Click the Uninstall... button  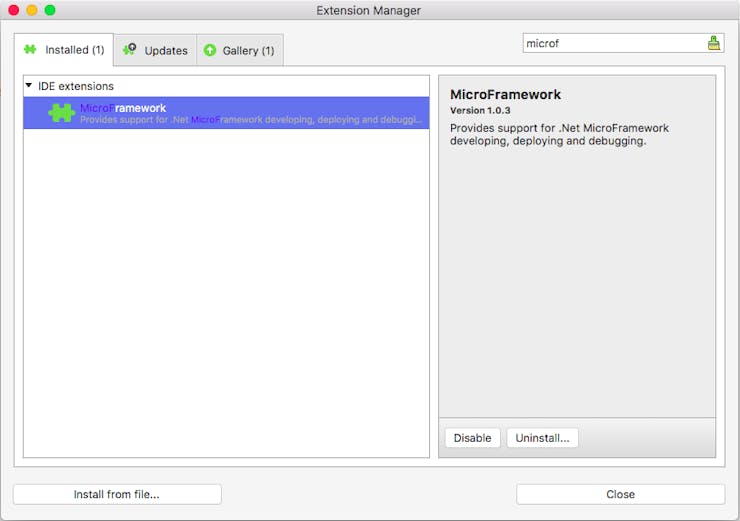(x=542, y=438)
